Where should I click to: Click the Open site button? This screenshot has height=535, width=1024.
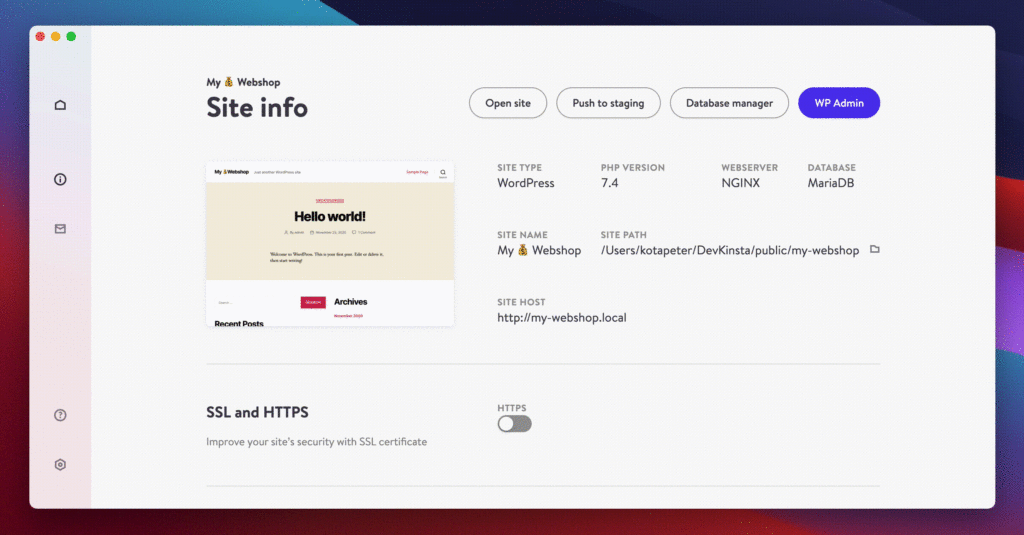[507, 103]
